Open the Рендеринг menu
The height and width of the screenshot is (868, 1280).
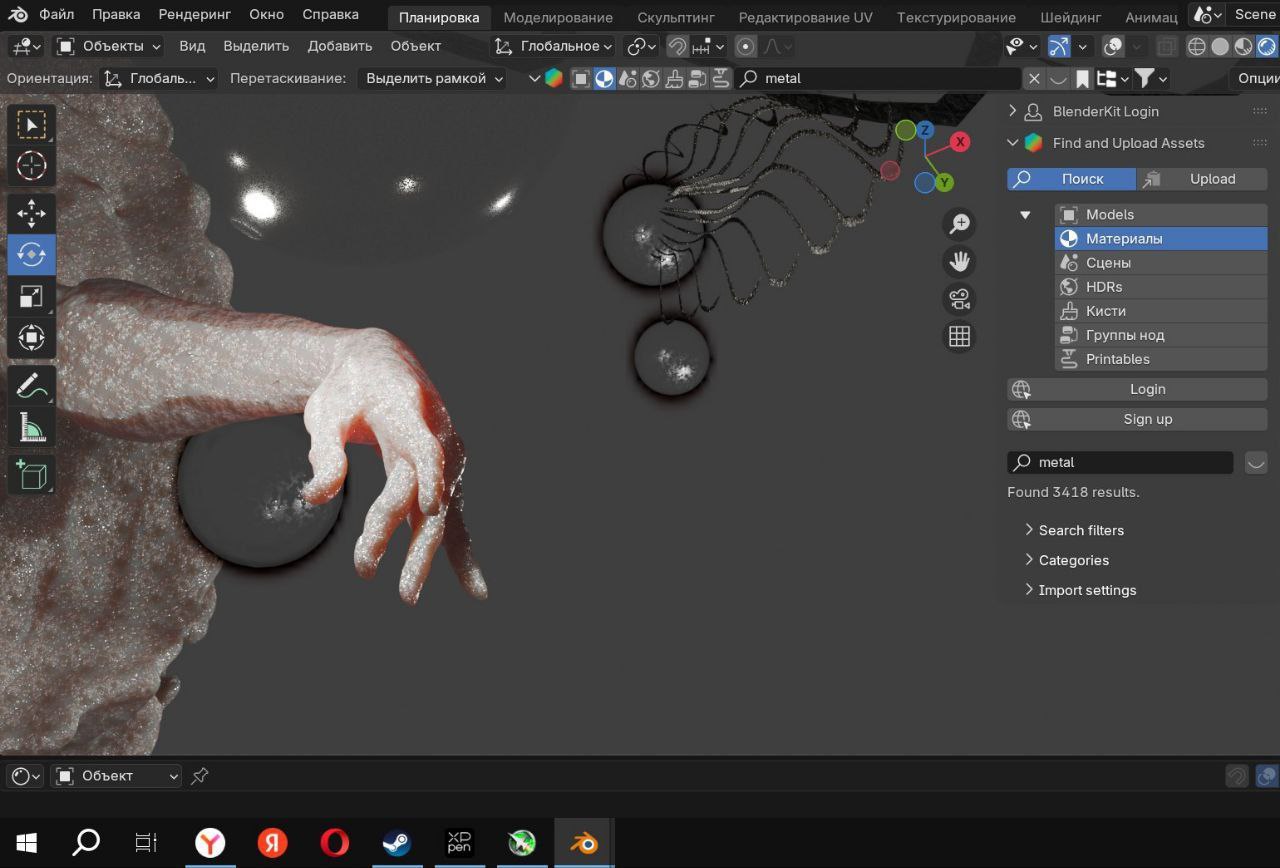pos(194,15)
